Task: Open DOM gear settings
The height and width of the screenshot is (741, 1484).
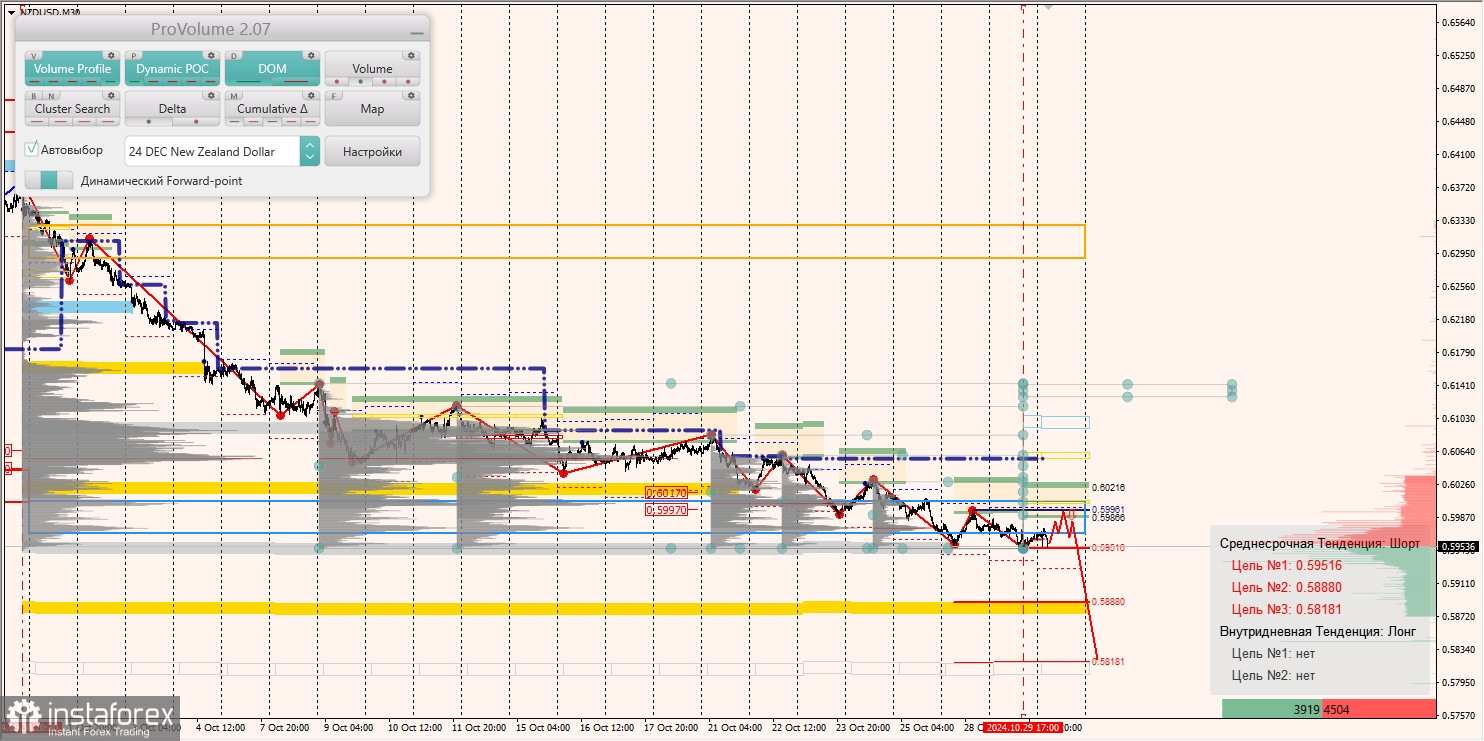Action: pyautogui.click(x=311, y=55)
